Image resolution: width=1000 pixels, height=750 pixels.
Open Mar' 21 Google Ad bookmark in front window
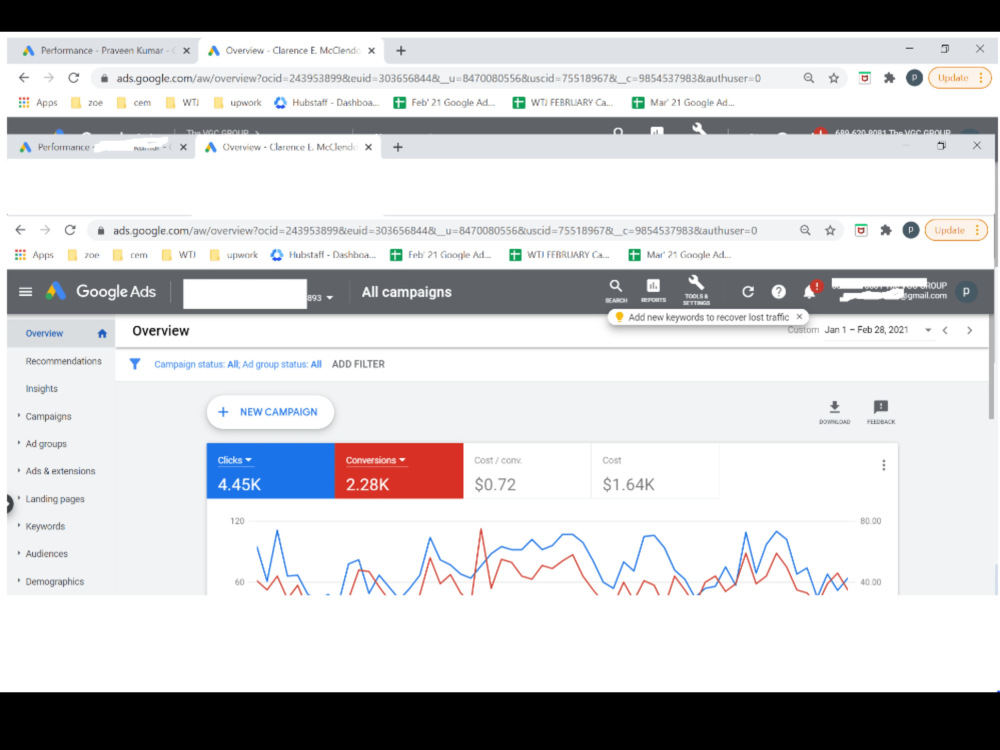click(680, 255)
